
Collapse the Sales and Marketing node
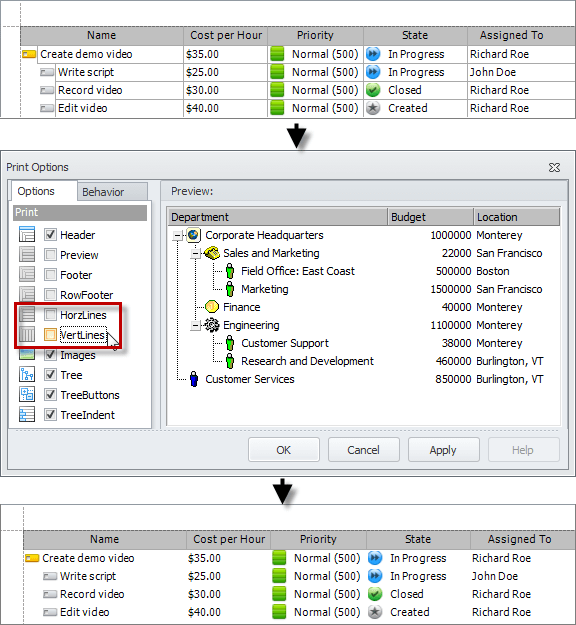[x=195, y=254]
